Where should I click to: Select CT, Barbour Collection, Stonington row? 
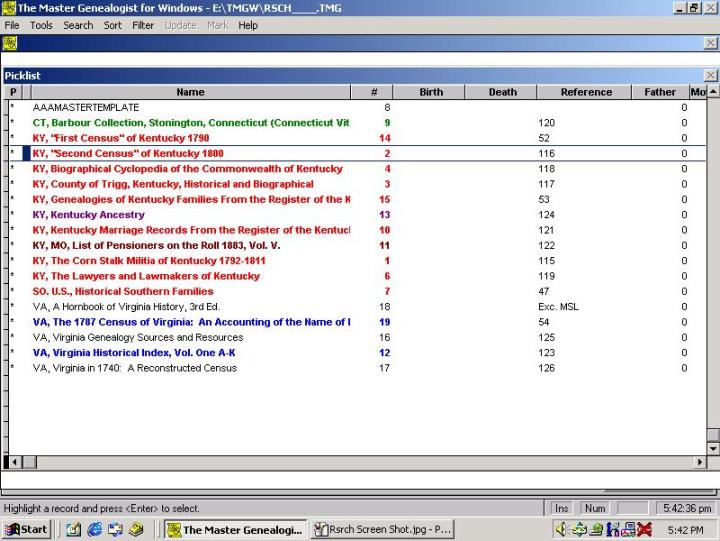click(357, 123)
